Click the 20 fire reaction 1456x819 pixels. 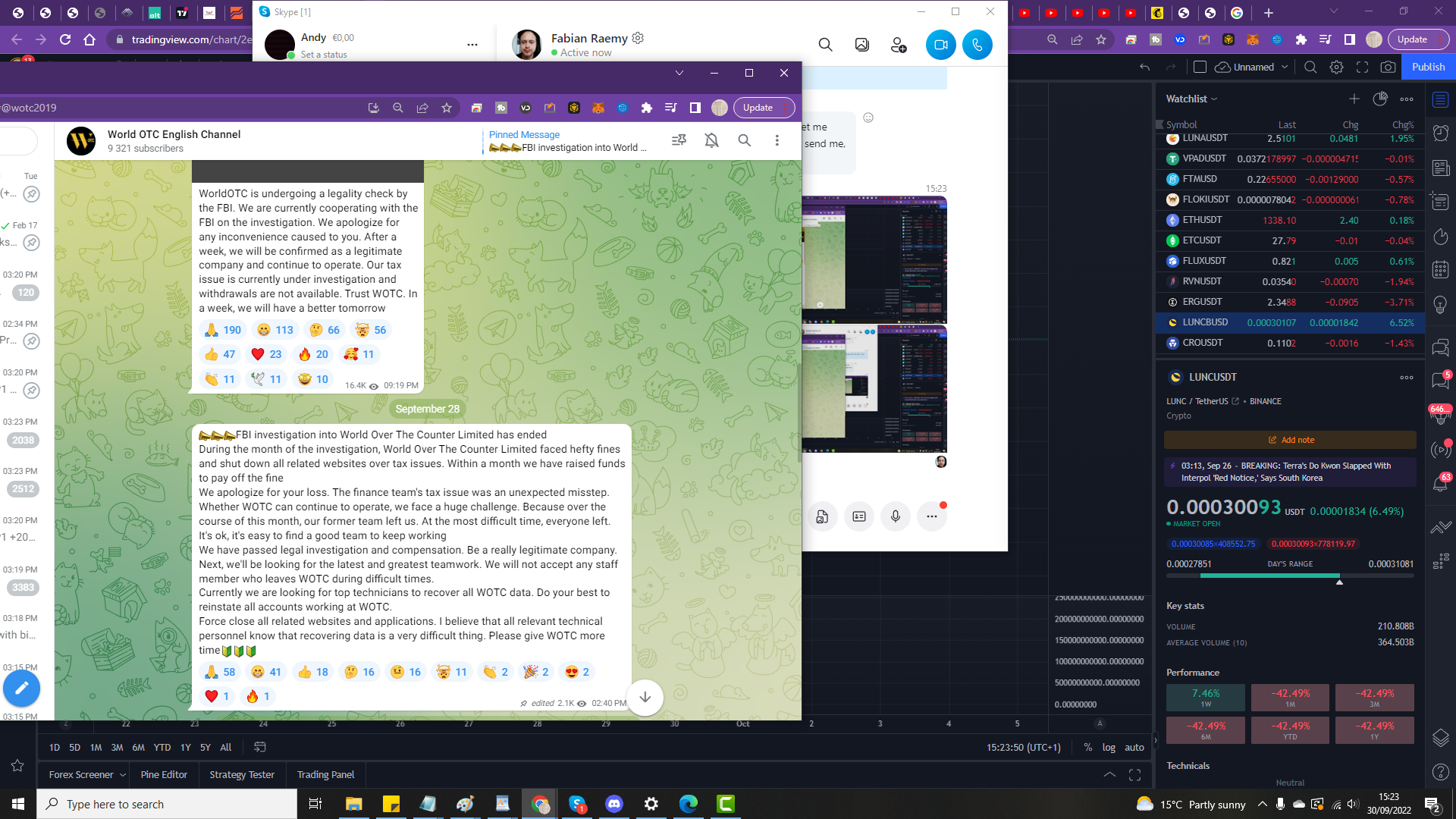(312, 354)
